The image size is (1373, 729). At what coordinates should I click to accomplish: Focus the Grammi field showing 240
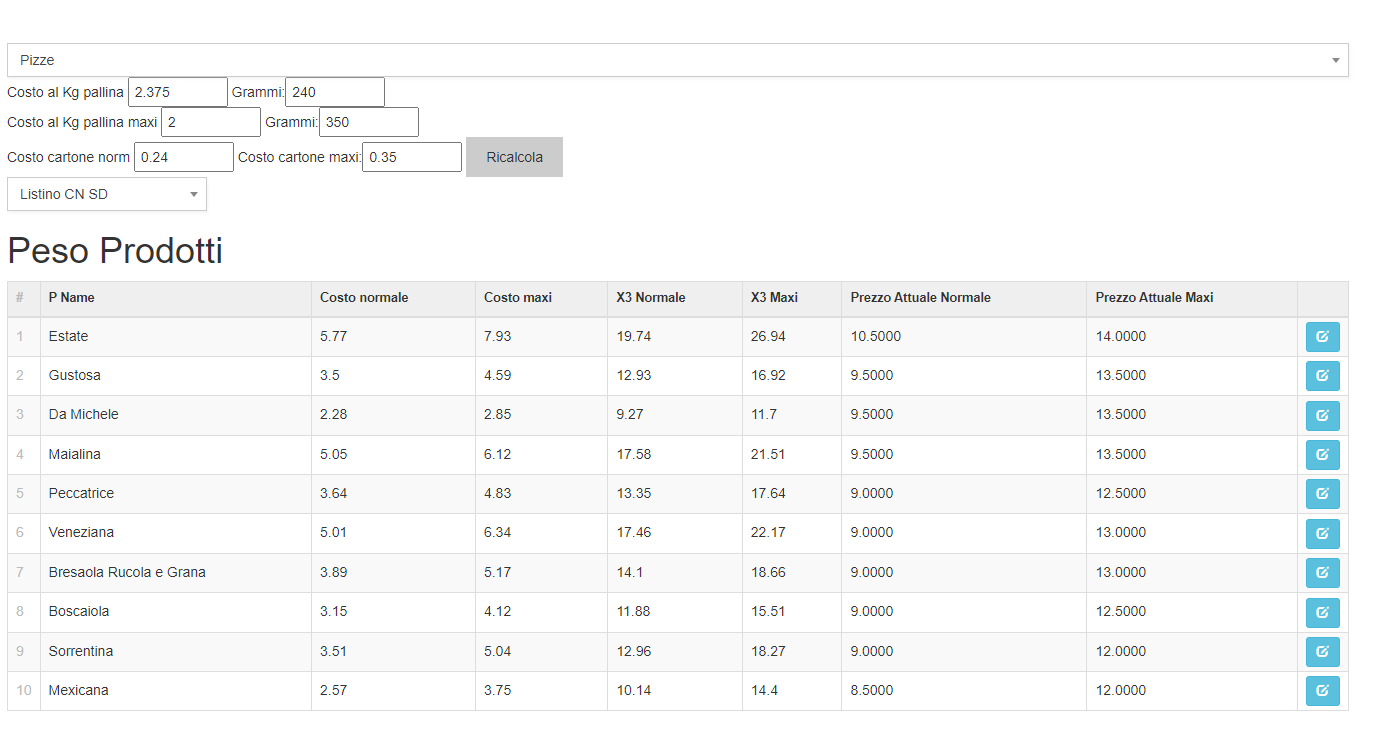(x=334, y=92)
